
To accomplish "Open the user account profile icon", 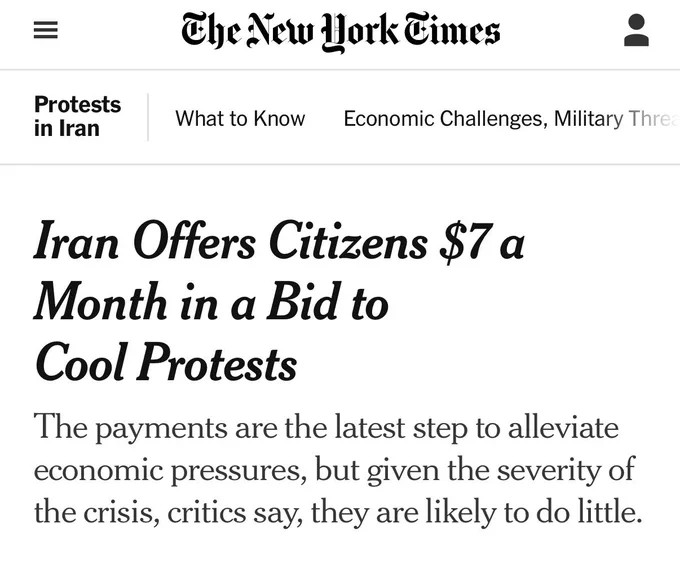I will [636, 30].
